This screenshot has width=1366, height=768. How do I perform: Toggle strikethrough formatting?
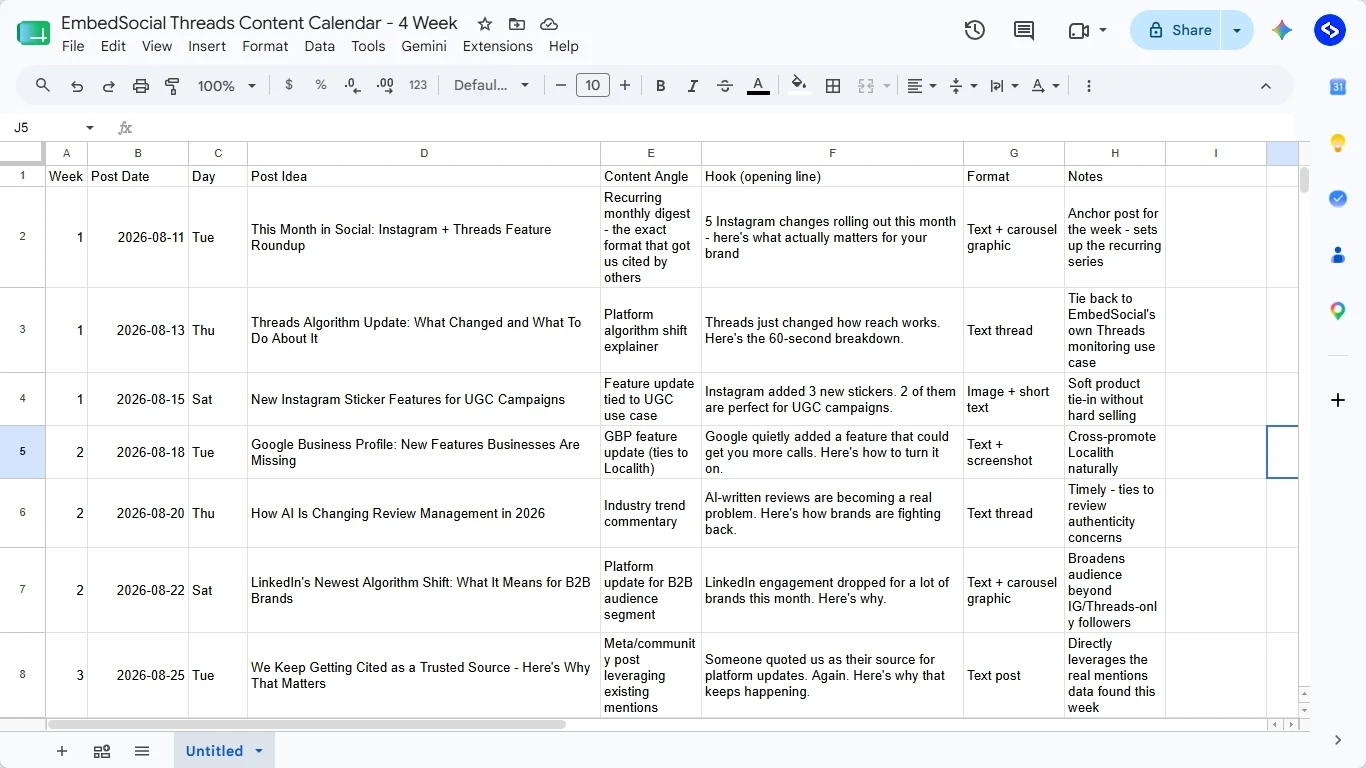725,86
